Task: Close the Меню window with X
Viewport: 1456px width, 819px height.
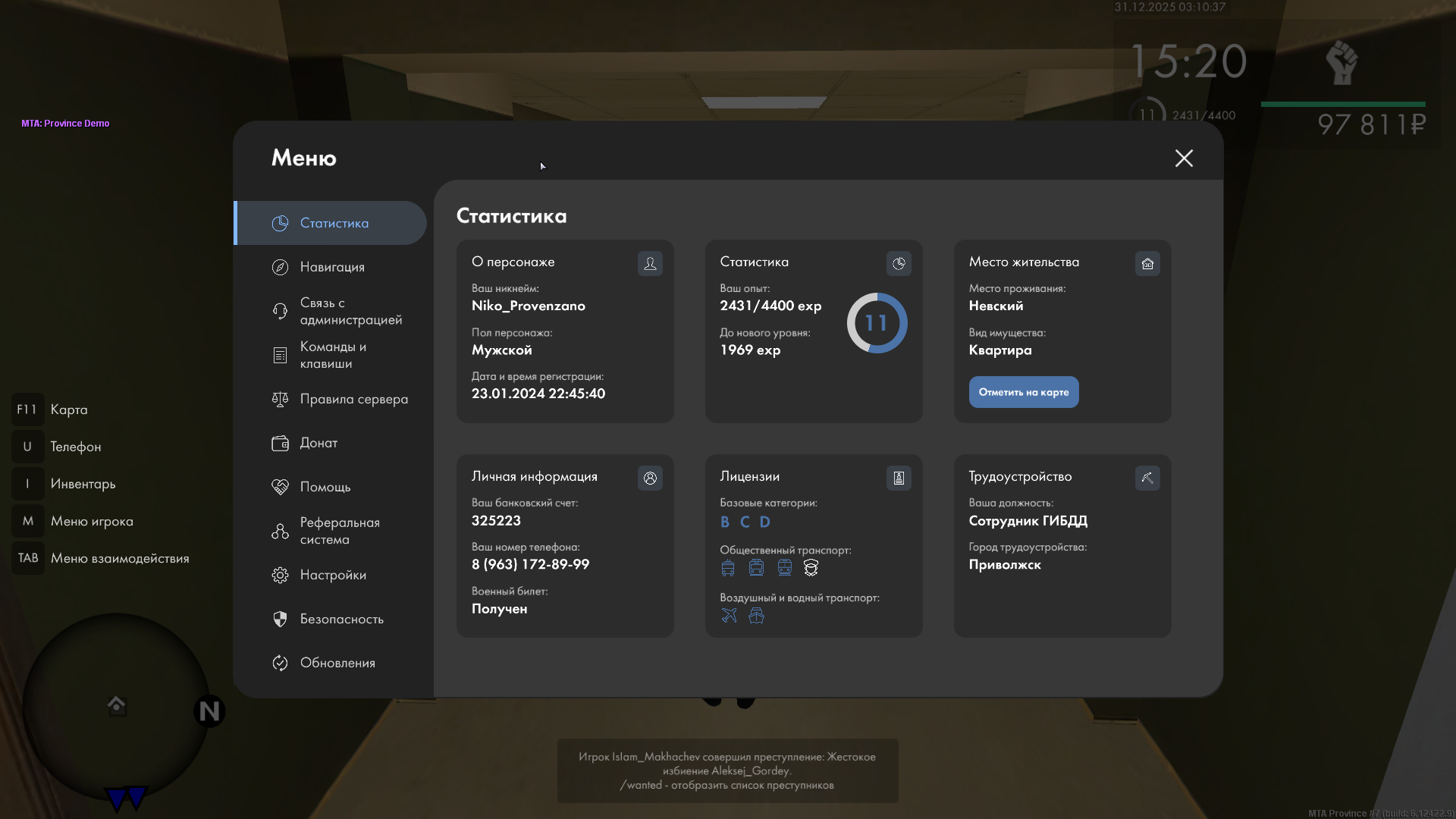Action: point(1184,158)
